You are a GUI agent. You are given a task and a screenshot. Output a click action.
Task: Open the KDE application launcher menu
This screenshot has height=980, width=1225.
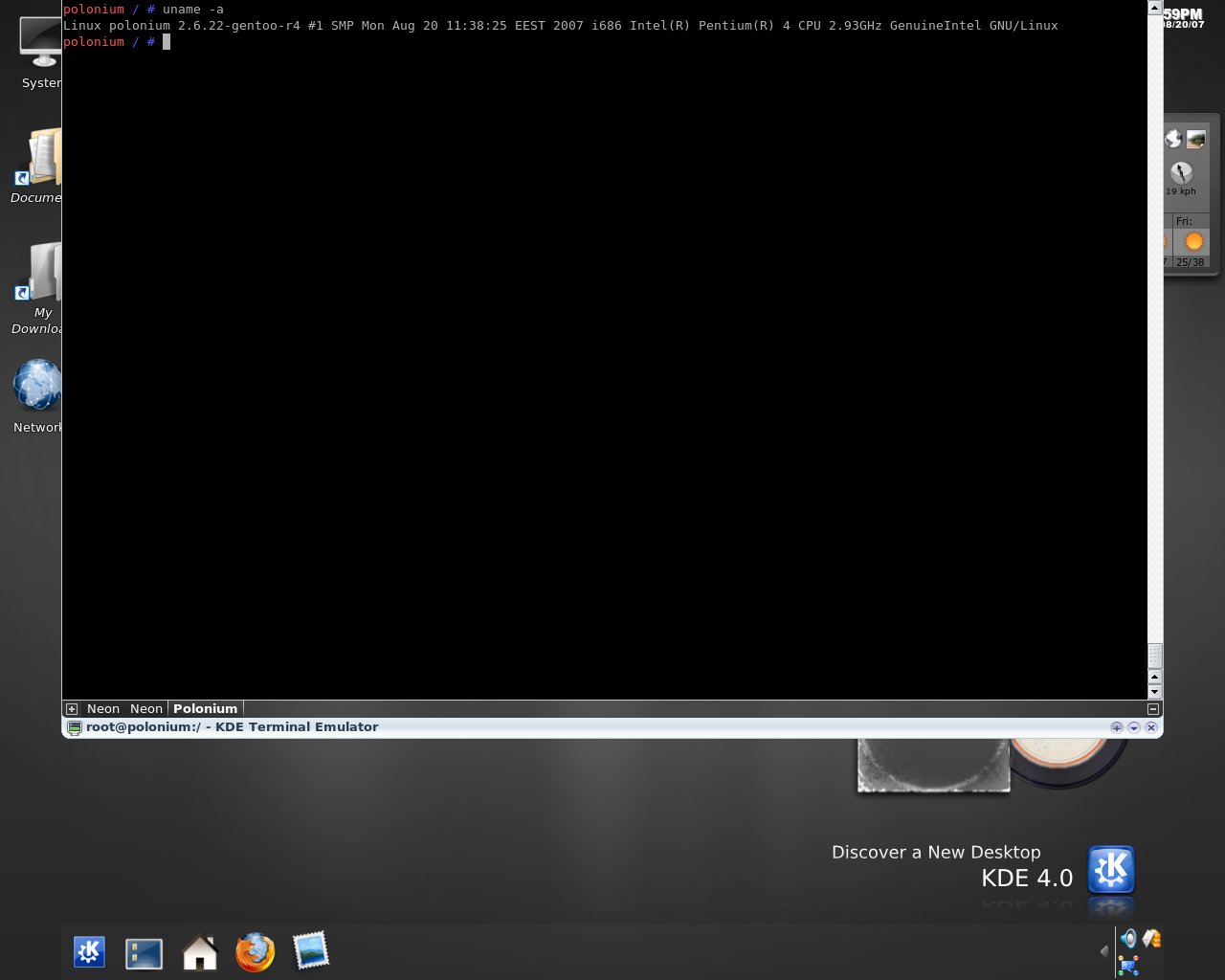click(x=89, y=951)
